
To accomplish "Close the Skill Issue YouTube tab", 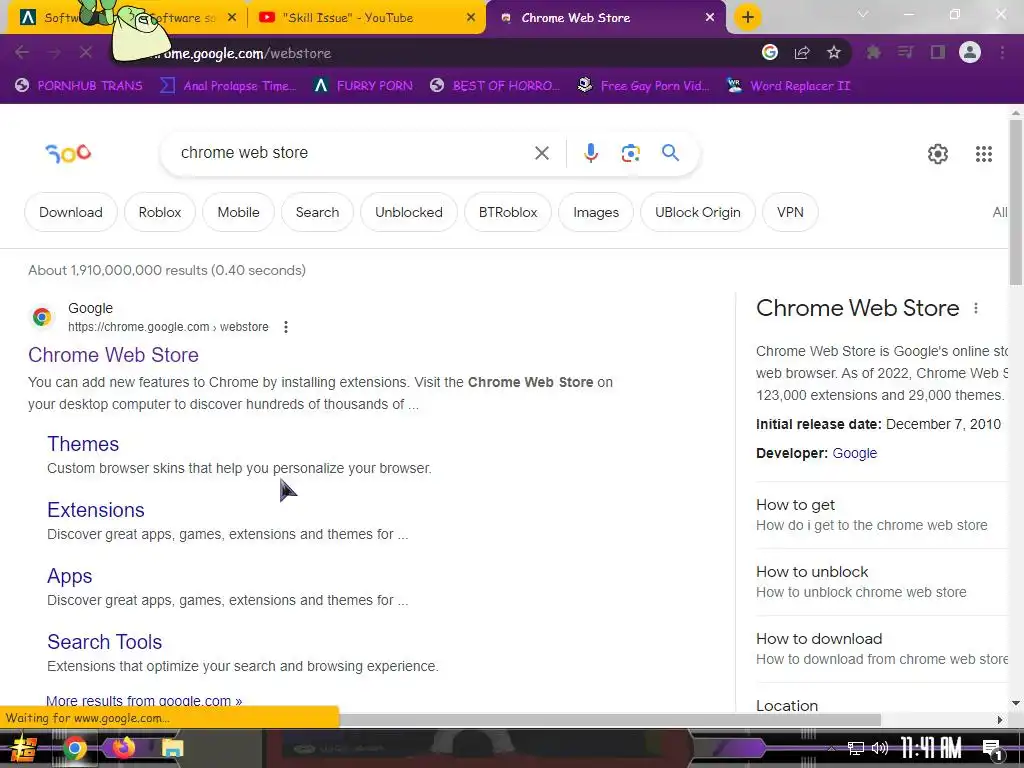I will pos(471,18).
